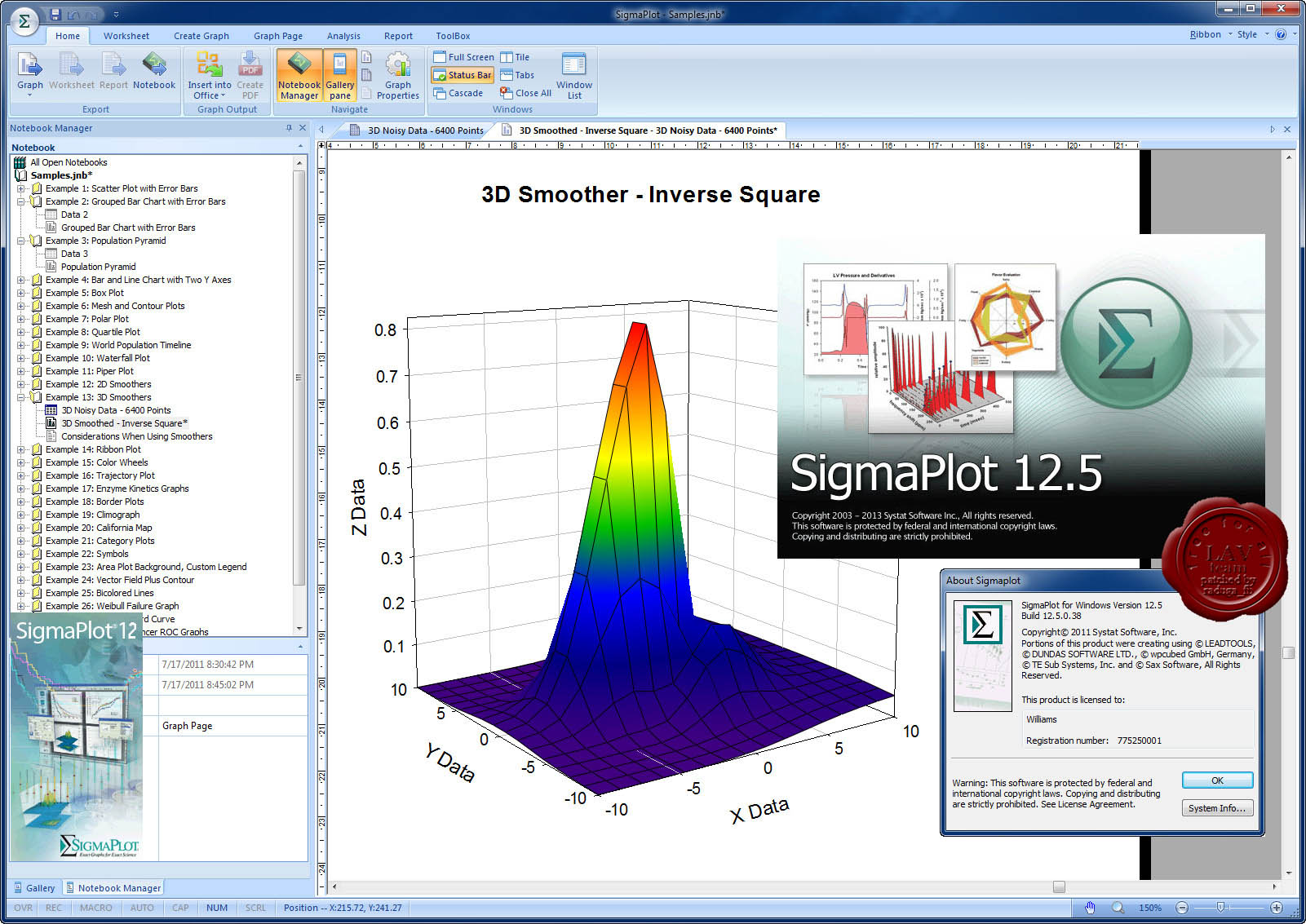Open the Worksheet ribbon tab
Viewport: 1306px width, 924px height.
pos(126,36)
